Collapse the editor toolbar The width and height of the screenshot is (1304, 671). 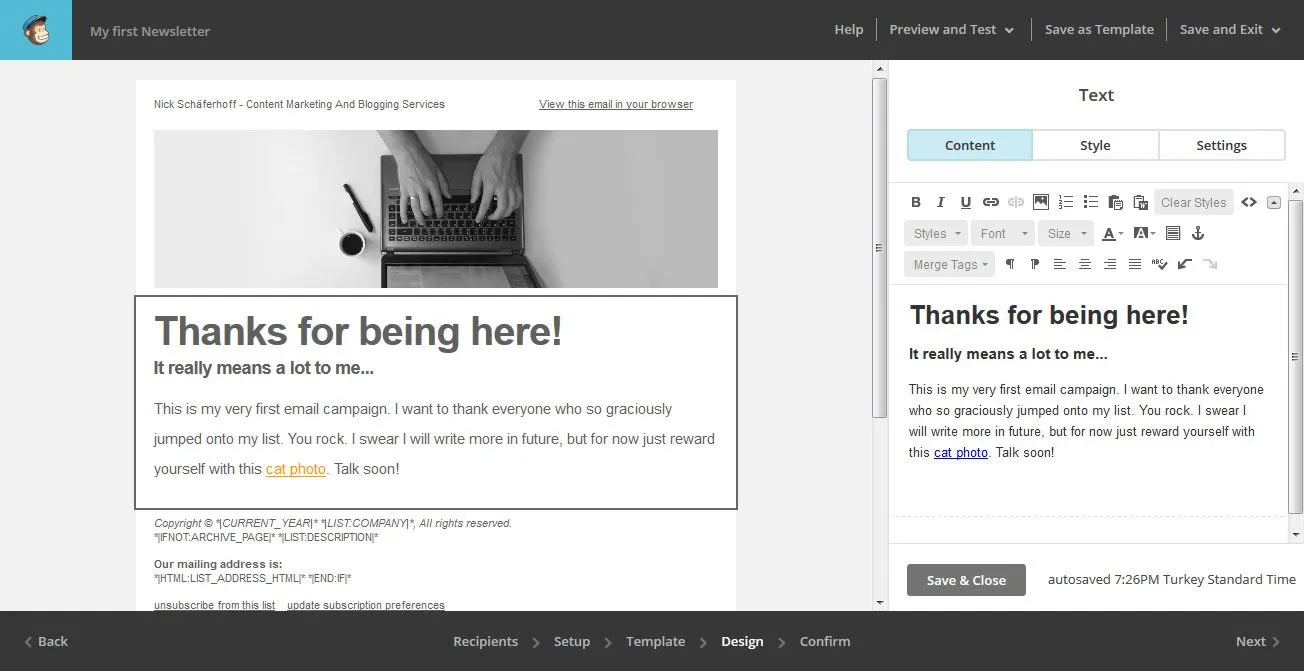click(x=1274, y=202)
